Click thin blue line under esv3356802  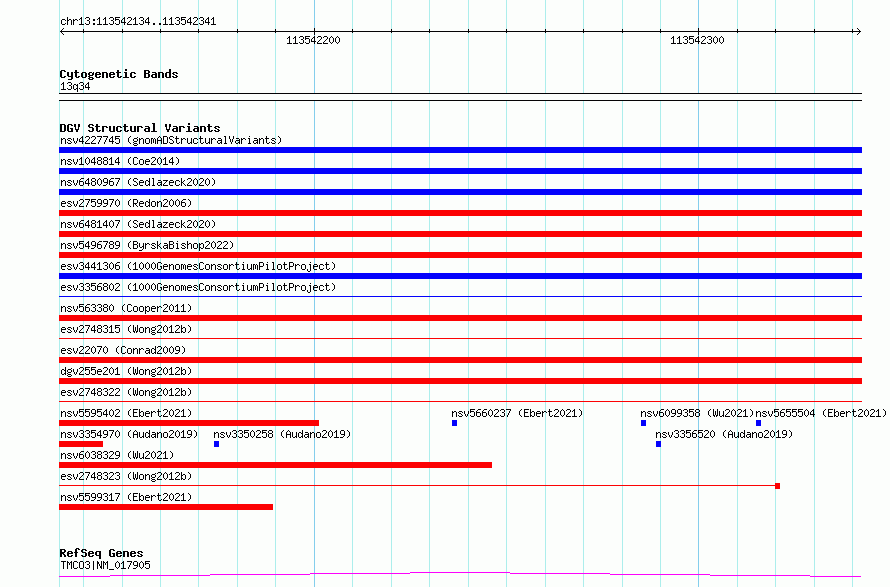[460, 296]
